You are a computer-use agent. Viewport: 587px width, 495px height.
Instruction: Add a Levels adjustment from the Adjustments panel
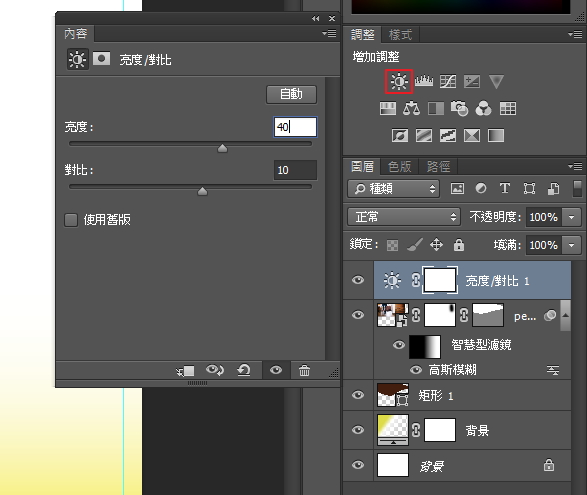(x=424, y=81)
